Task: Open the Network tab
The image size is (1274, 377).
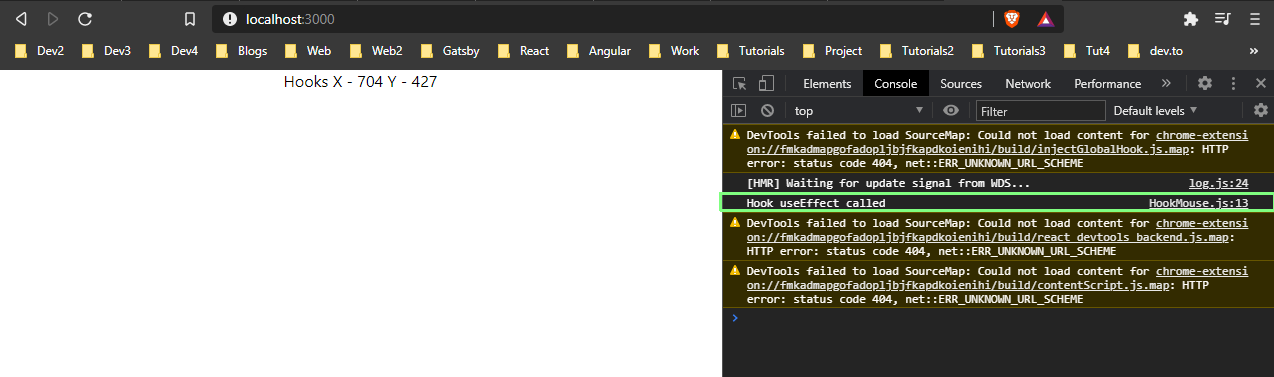Action: (x=1028, y=84)
